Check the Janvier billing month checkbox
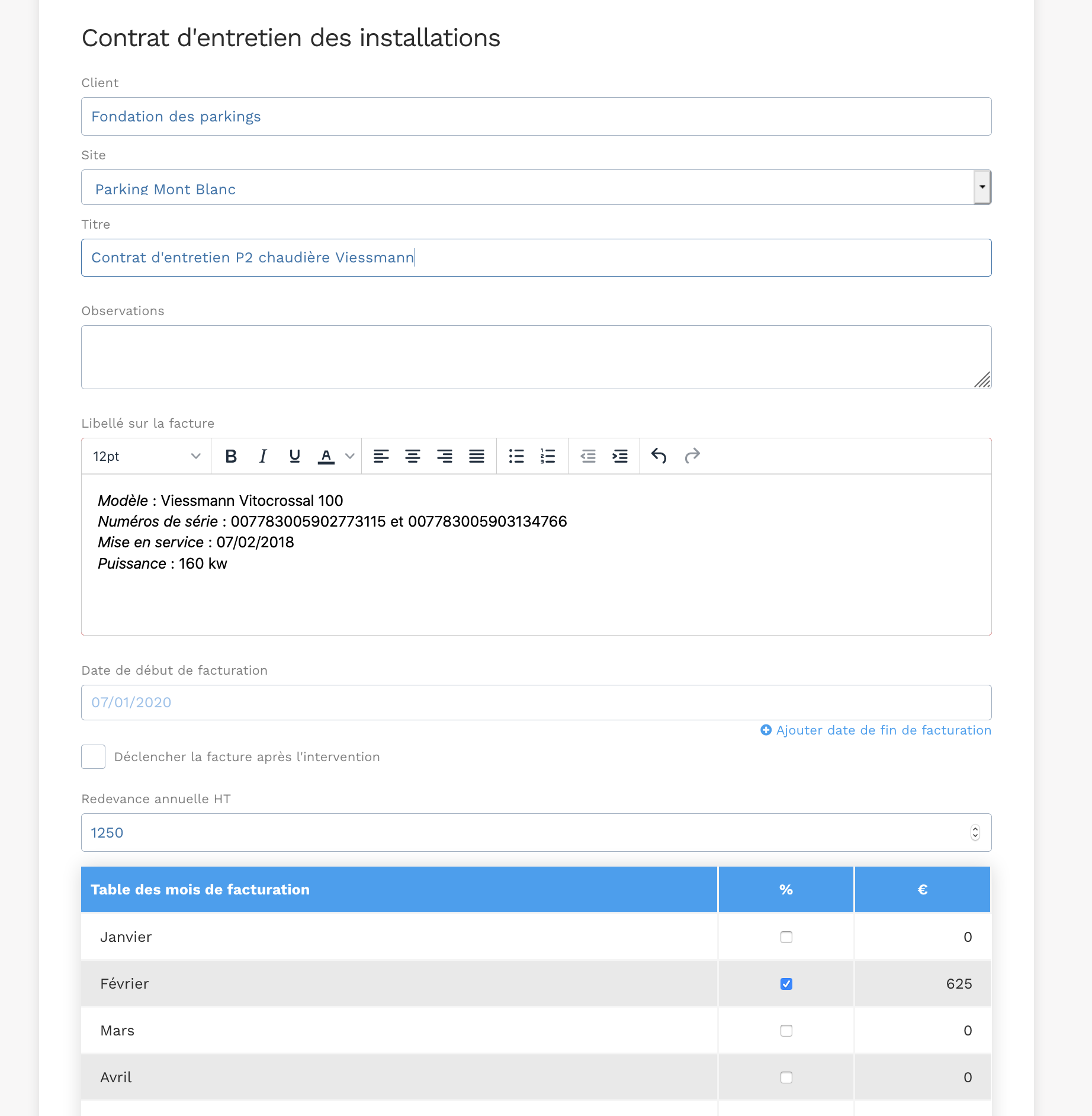 [786, 937]
